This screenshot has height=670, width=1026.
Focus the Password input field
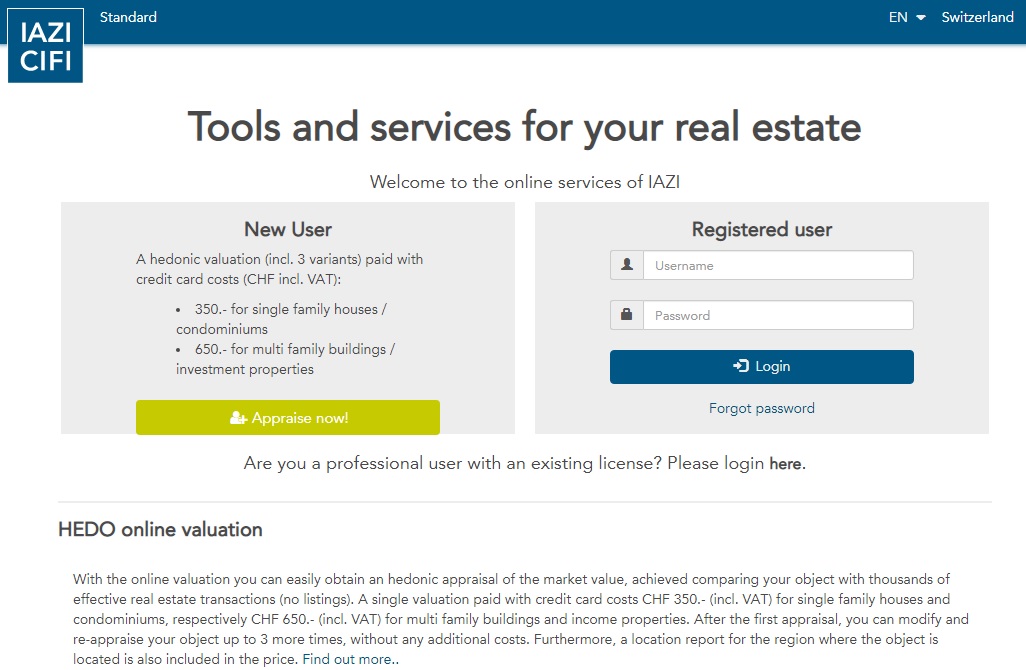(778, 315)
